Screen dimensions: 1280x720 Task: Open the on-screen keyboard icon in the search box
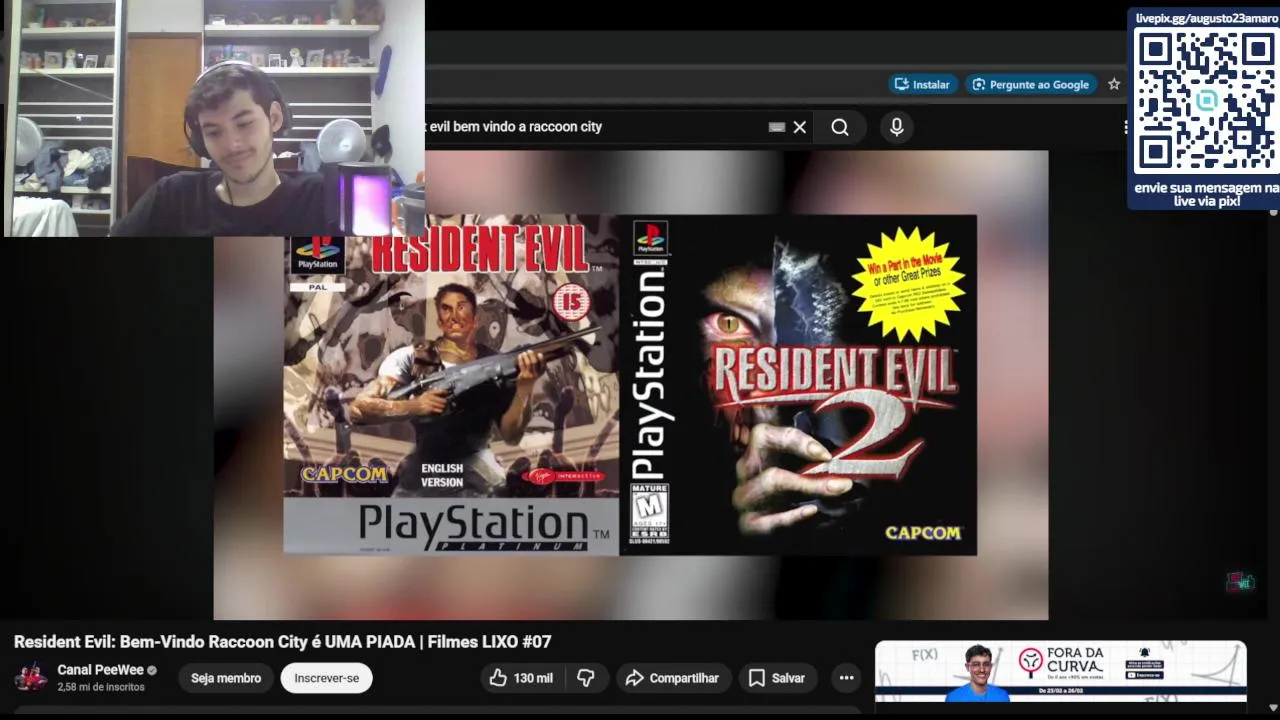coord(776,127)
